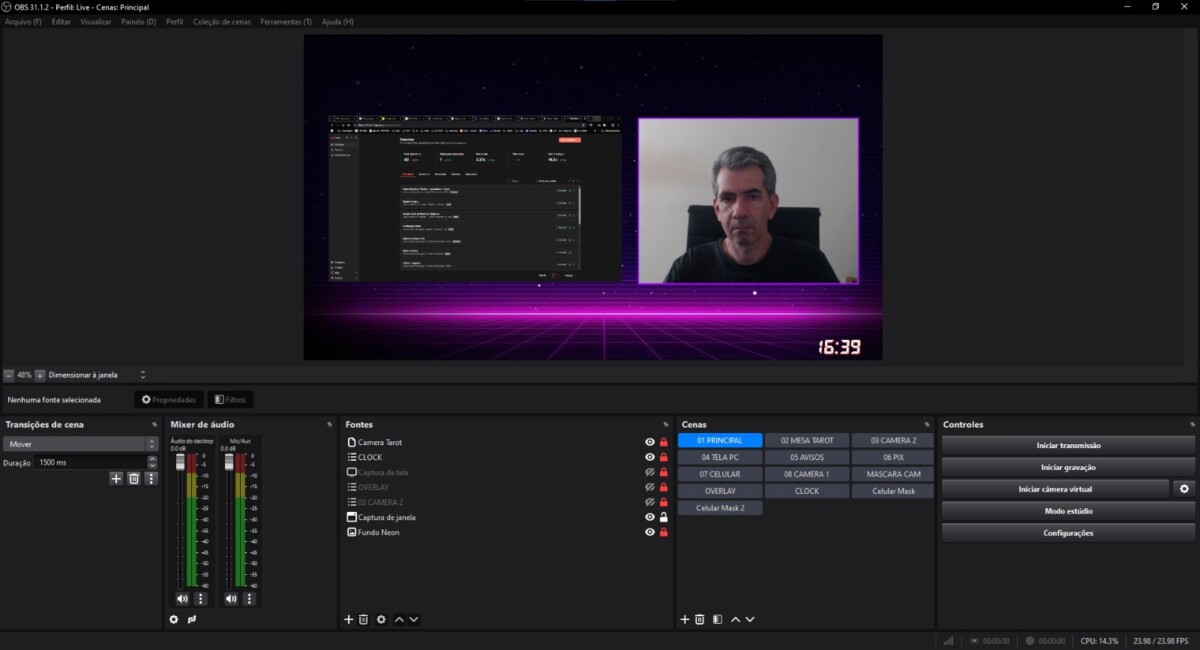Open source properties gear in Fontes toolbar
Screen dimensions: 1200x650
(381, 620)
